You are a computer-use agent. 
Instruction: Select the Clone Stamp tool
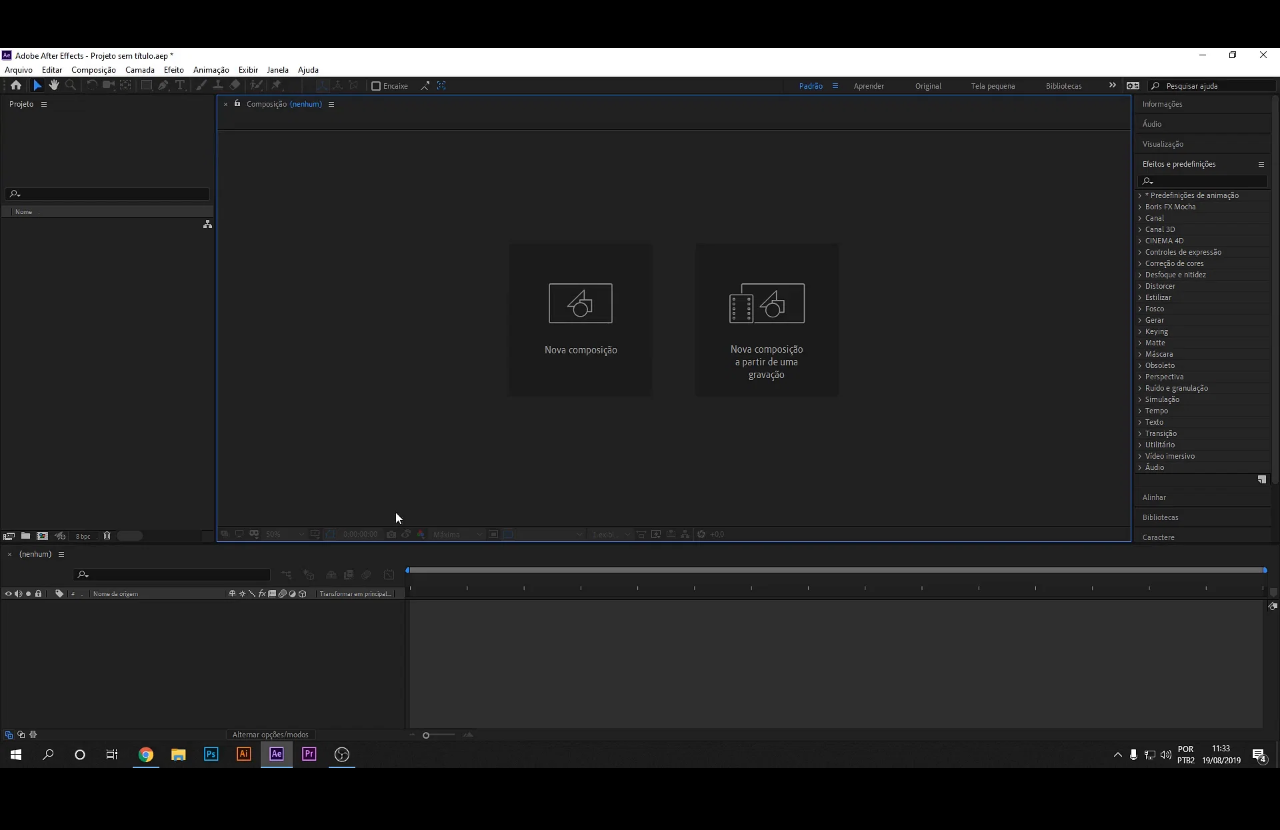pyautogui.click(x=218, y=85)
